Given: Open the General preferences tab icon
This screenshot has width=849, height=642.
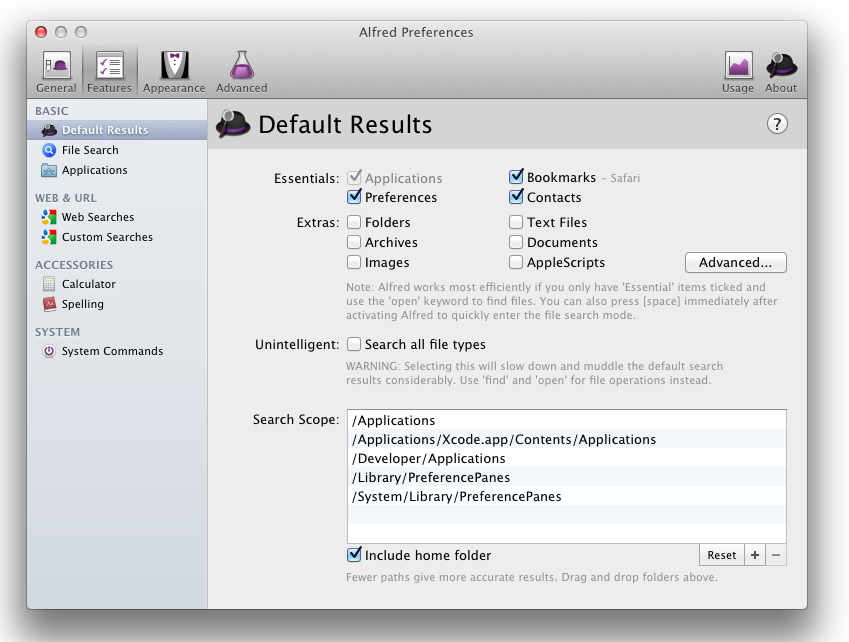Looking at the screenshot, I should pyautogui.click(x=56, y=65).
